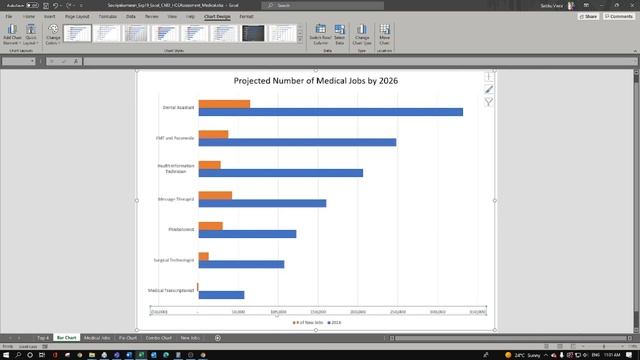Viewport: 640px width, 360px height.
Task: Open Chart Styles paintbrush button
Action: pos(489,89)
